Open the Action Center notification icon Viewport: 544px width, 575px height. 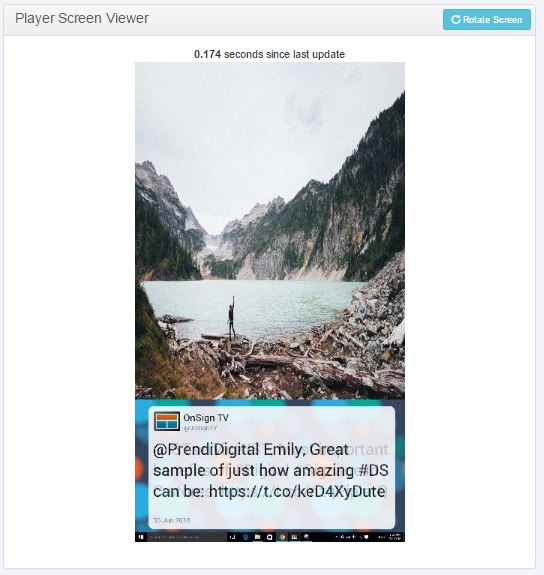pos(366,537)
